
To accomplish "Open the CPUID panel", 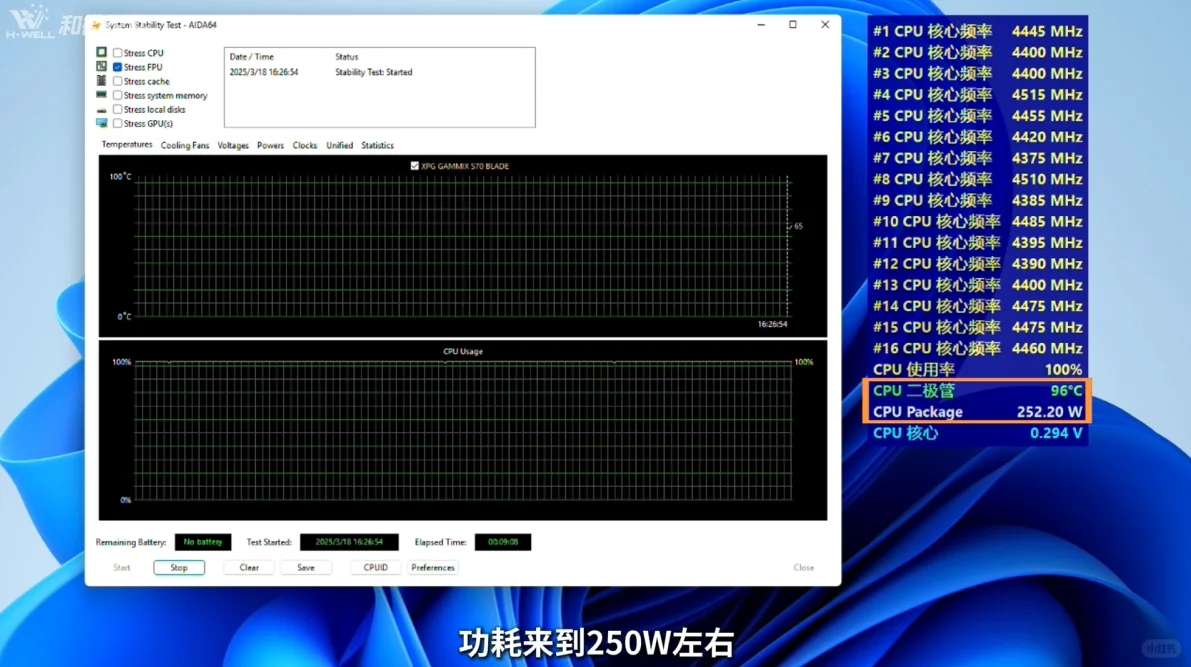I will click(x=375, y=567).
